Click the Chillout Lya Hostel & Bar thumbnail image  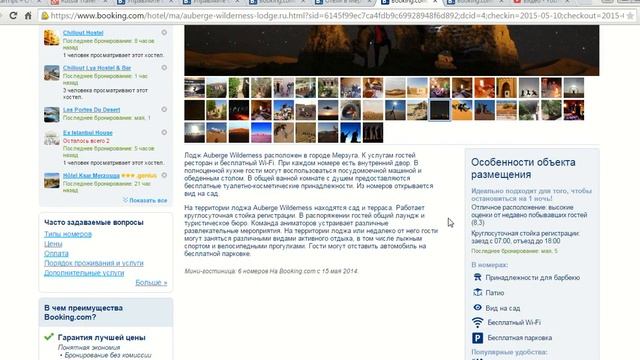pos(52,73)
